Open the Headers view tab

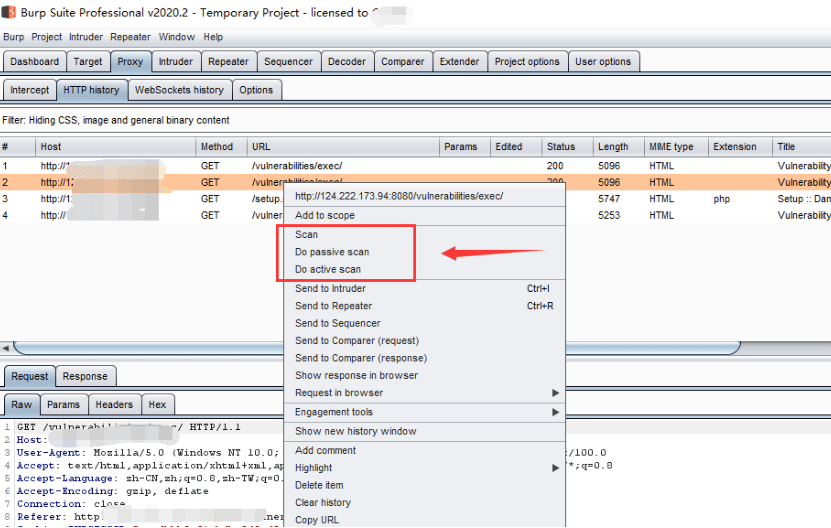pos(114,404)
